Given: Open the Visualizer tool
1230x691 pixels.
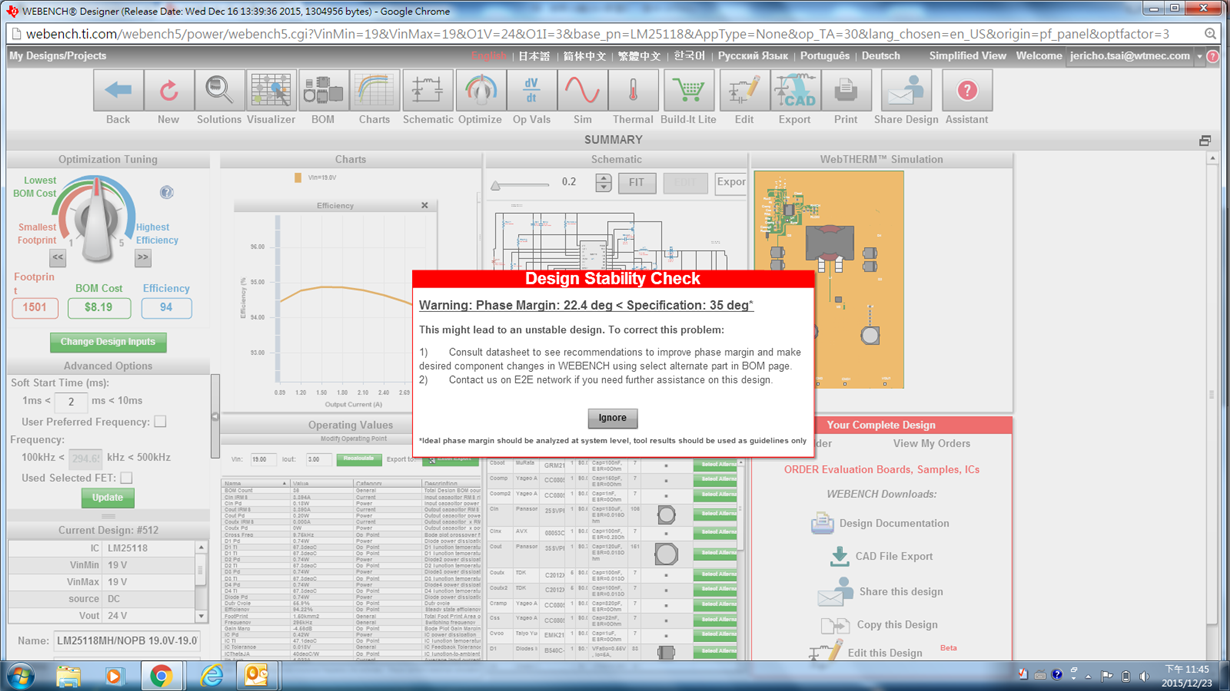Looking at the screenshot, I should pos(271,91).
